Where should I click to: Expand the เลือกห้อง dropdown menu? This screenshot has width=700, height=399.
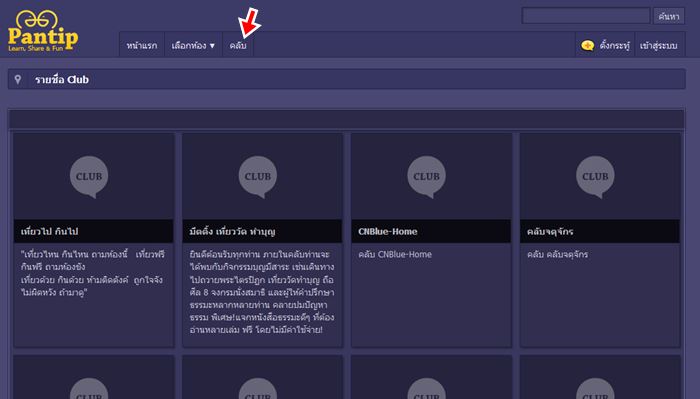point(193,45)
